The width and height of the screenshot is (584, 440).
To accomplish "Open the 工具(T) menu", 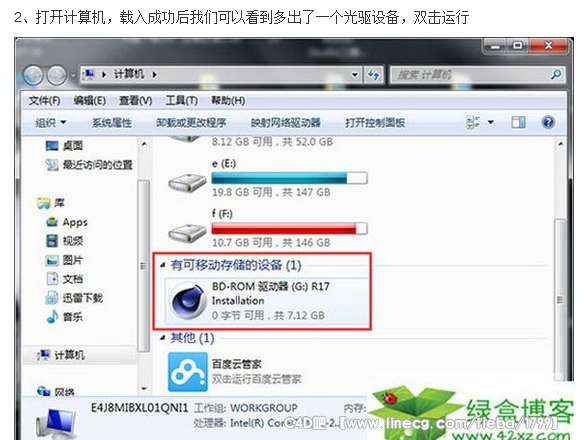I will point(181,101).
